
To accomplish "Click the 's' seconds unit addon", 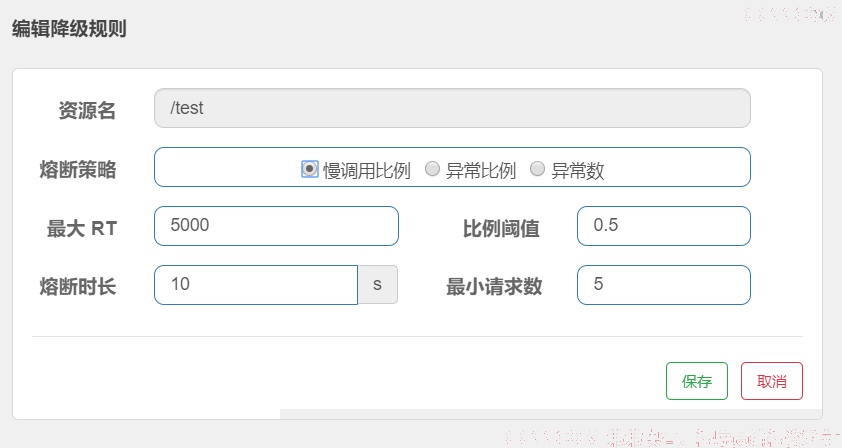I will point(378,285).
